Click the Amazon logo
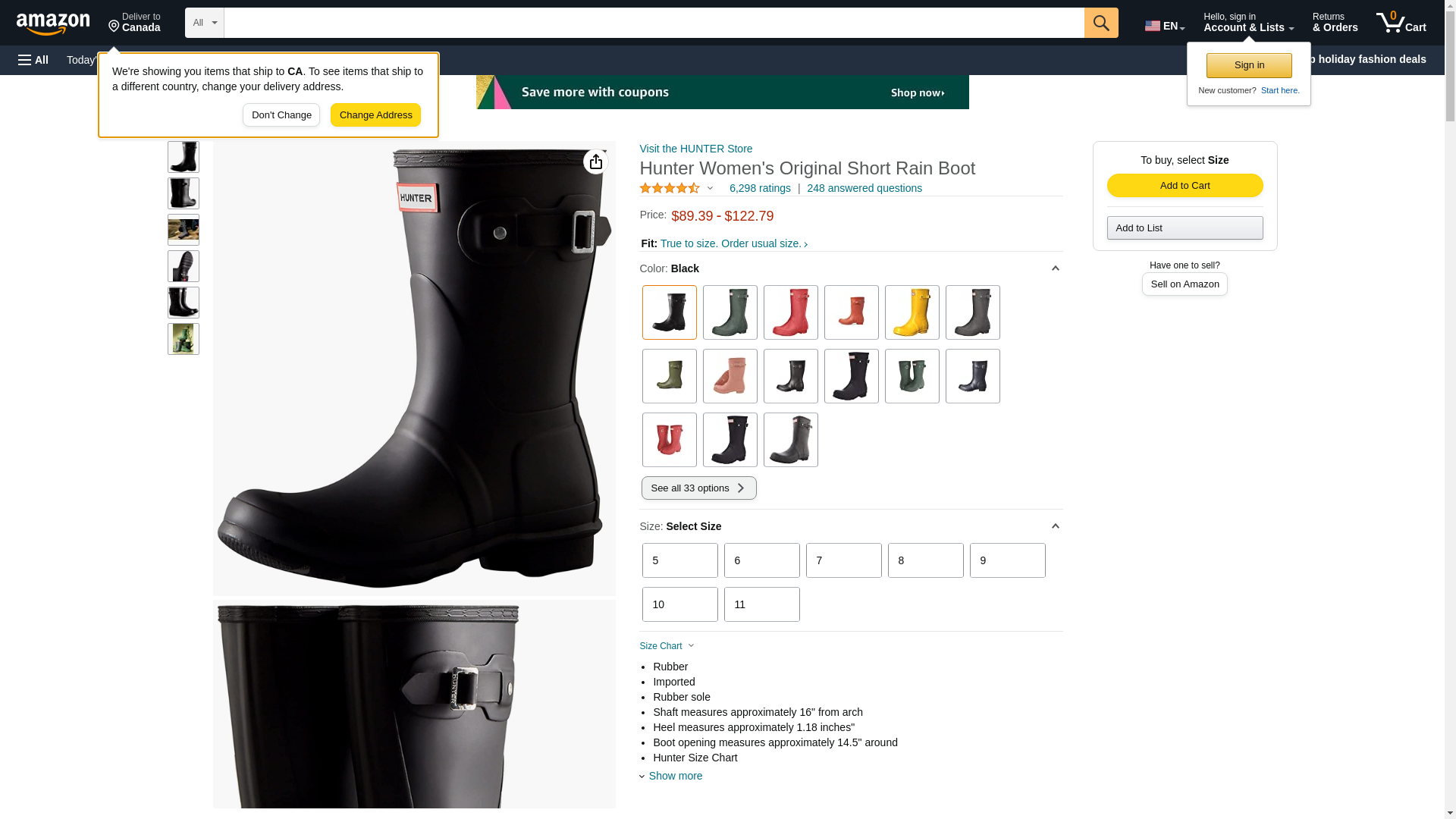1456x819 pixels. (53, 24)
